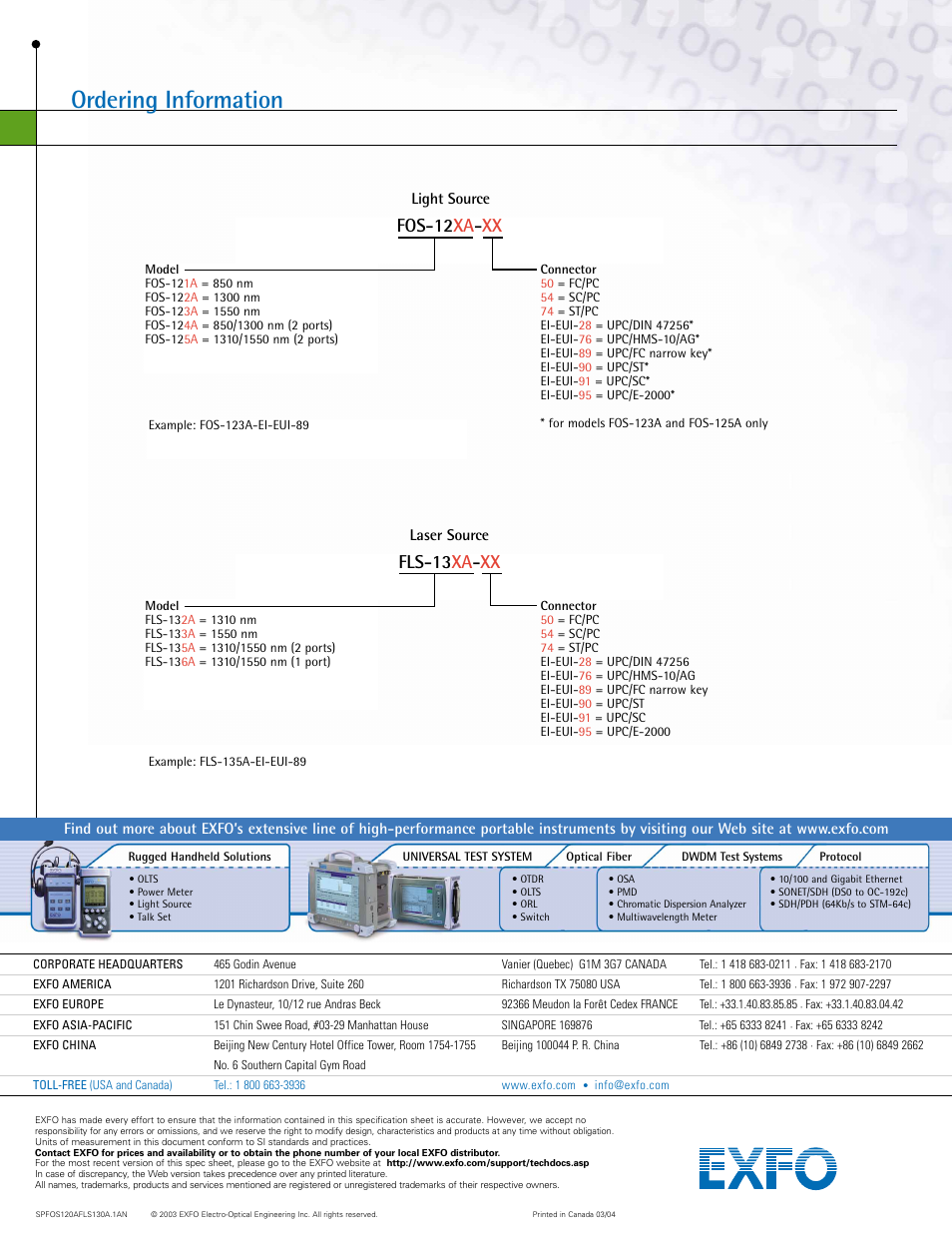The width and height of the screenshot is (952, 1233).
Task: Select UPC/FC narrow key* connector option
Action: [626, 353]
